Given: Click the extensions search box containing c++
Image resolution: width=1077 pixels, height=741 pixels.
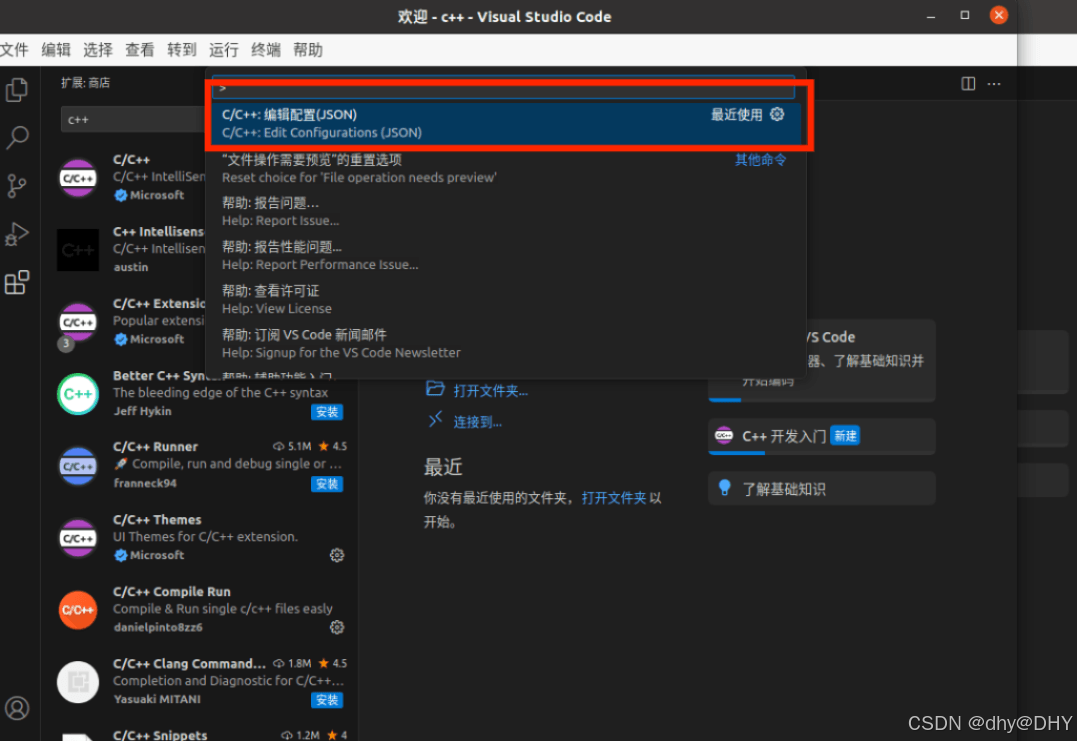Looking at the screenshot, I should pyautogui.click(x=133, y=119).
